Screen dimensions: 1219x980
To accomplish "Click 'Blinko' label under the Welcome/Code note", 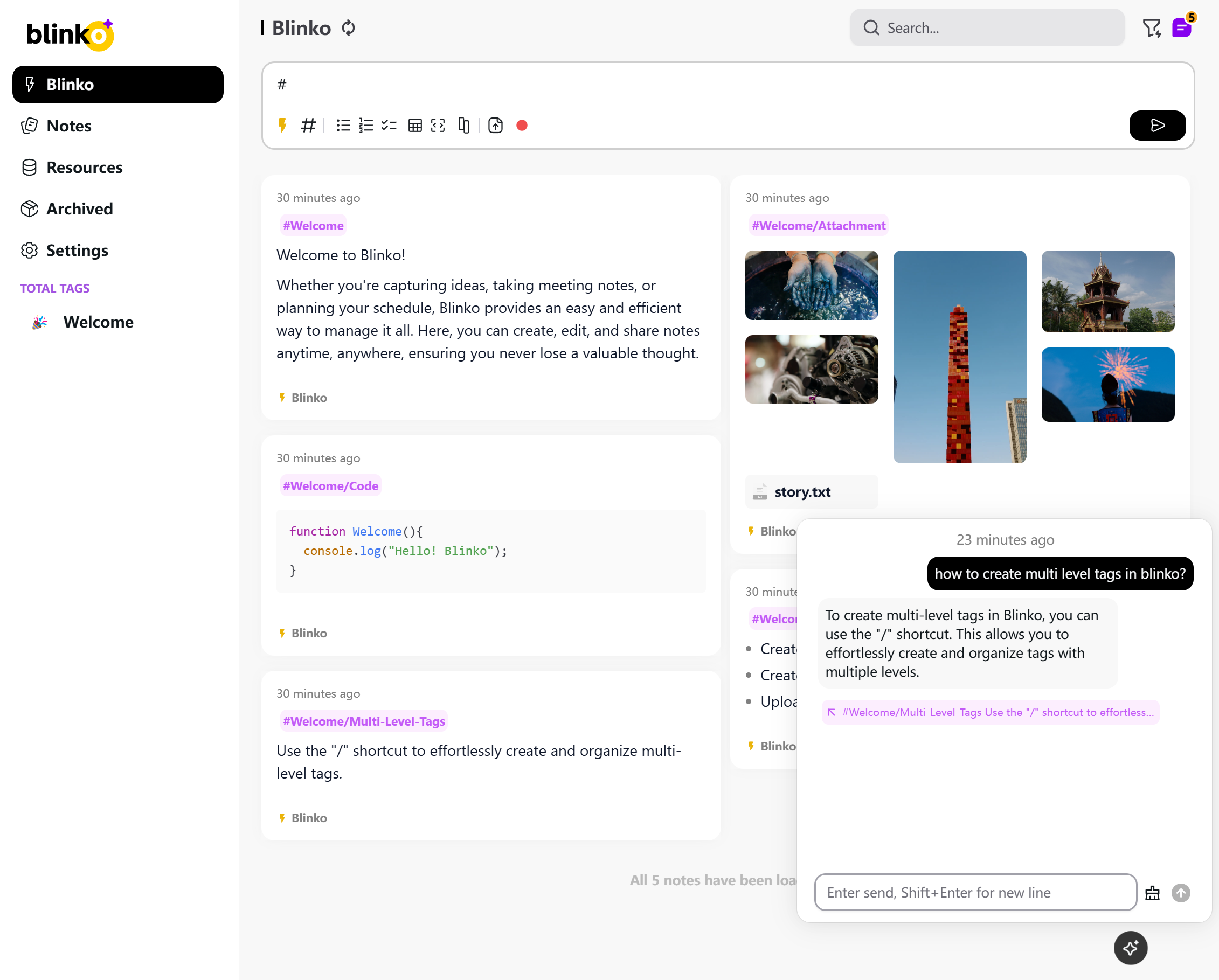I will tap(309, 633).
